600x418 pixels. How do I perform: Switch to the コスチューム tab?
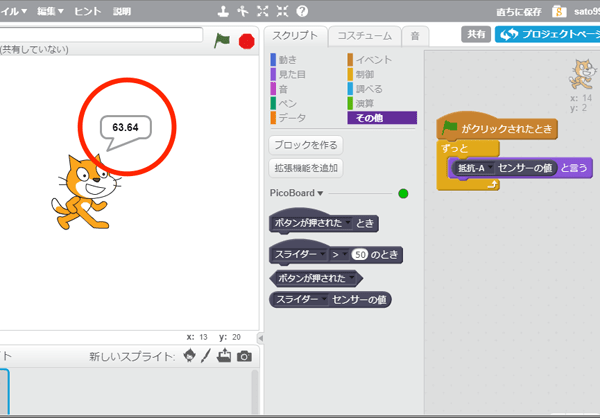tap(364, 36)
